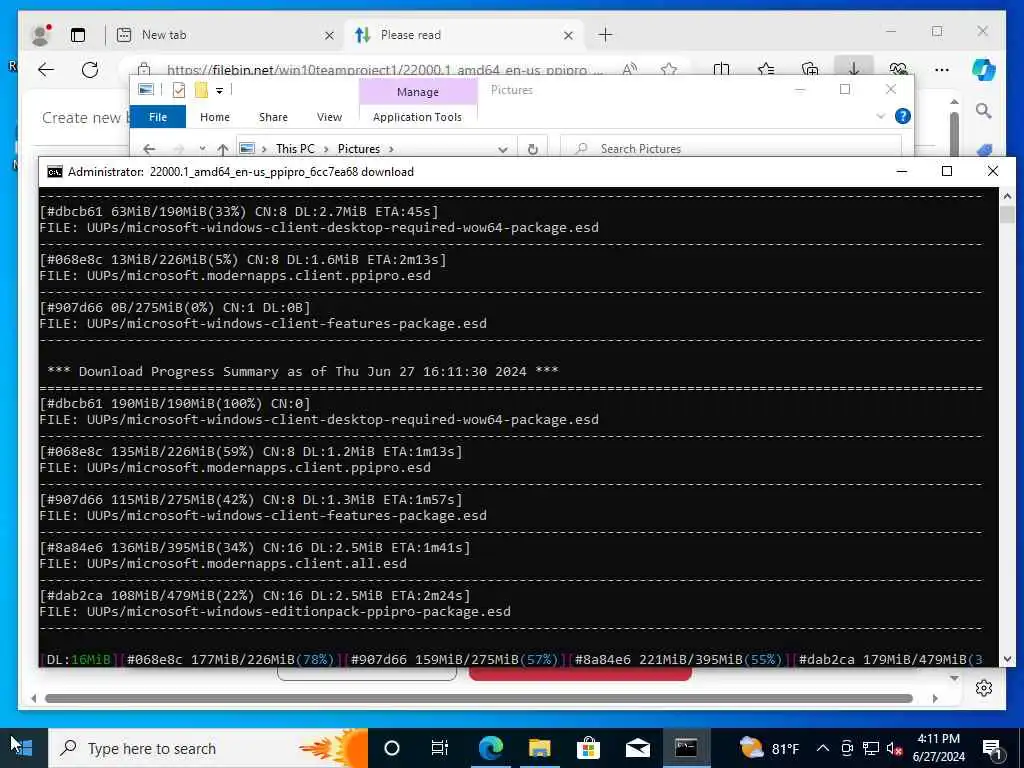This screenshot has width=1024, height=768.
Task: Click Edge back navigation arrow
Action: coord(46,70)
